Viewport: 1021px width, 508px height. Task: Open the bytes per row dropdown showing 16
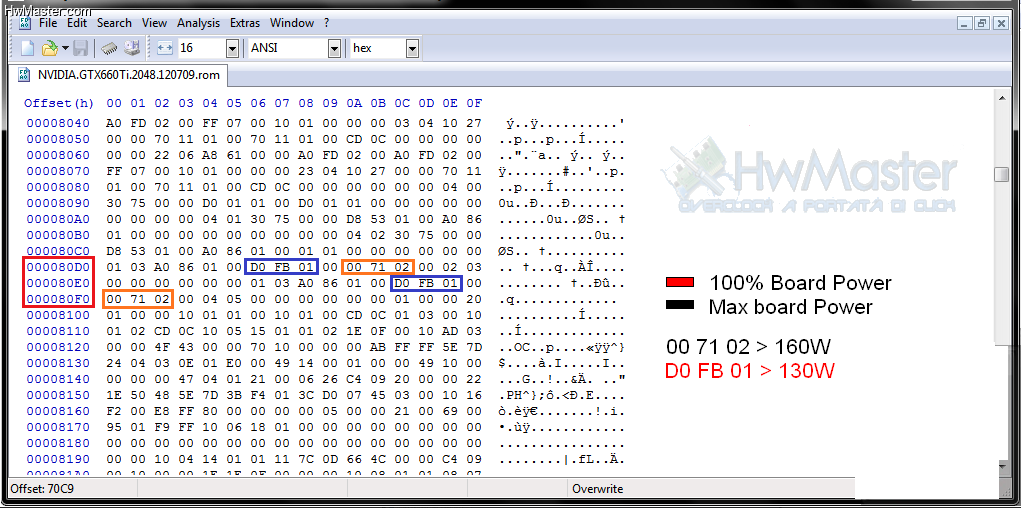pos(232,48)
